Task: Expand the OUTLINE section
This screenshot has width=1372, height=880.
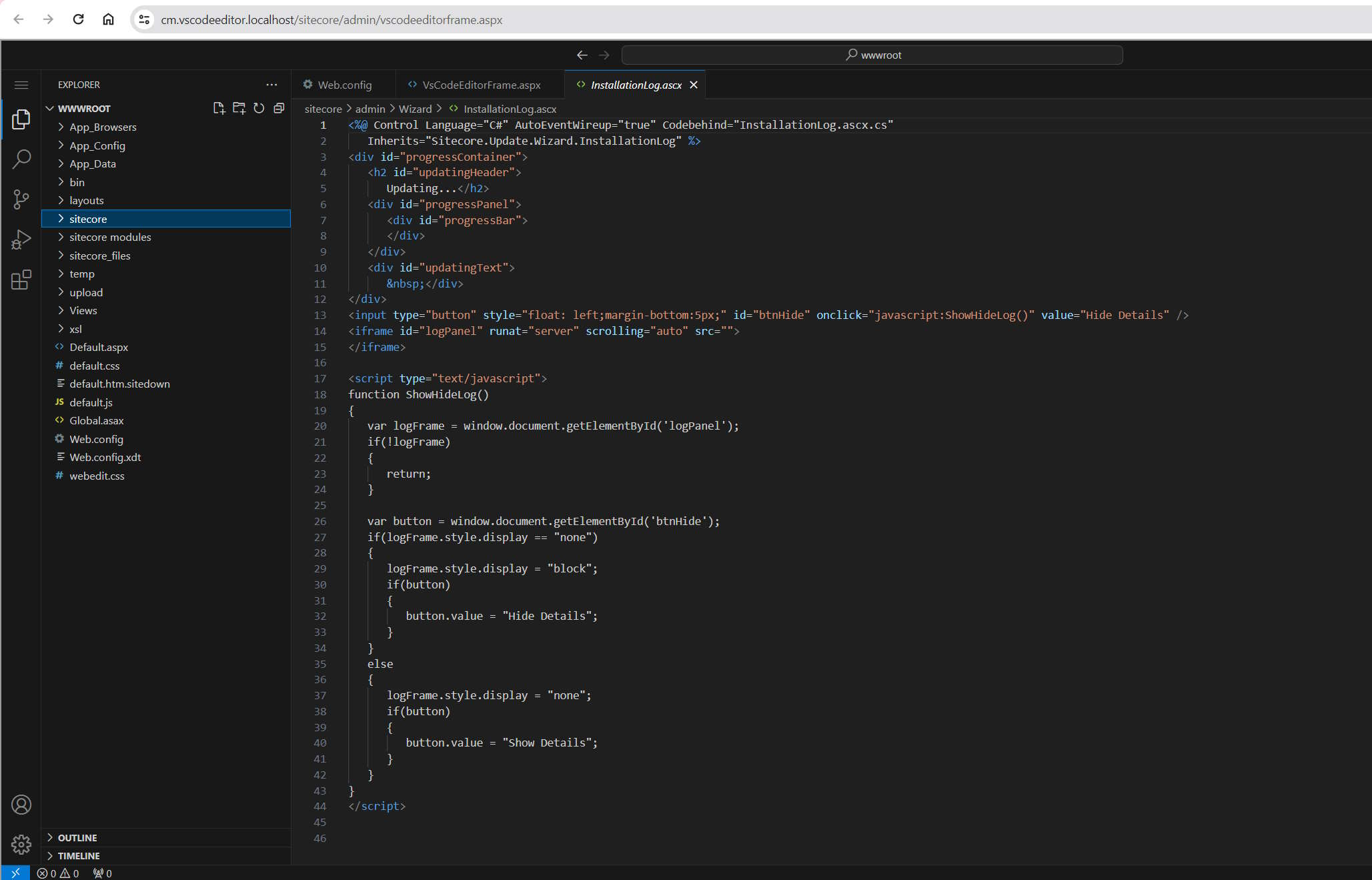Action: [77, 837]
